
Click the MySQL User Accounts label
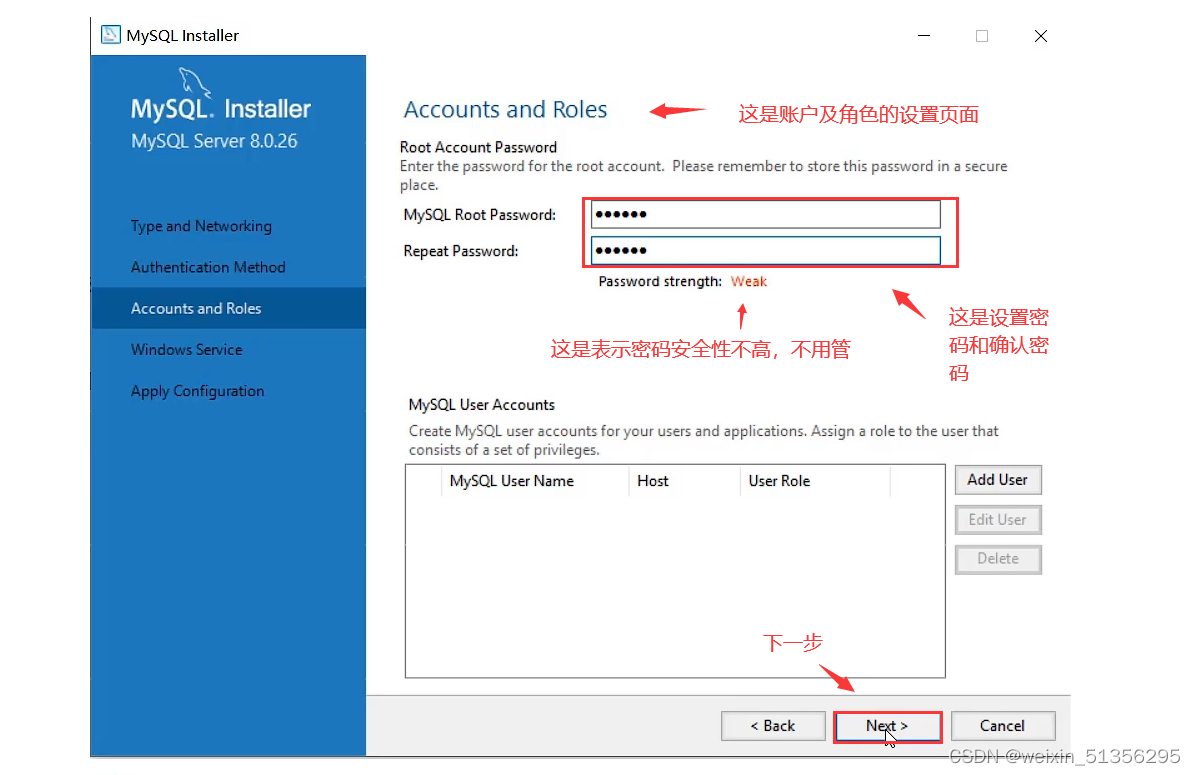point(481,405)
